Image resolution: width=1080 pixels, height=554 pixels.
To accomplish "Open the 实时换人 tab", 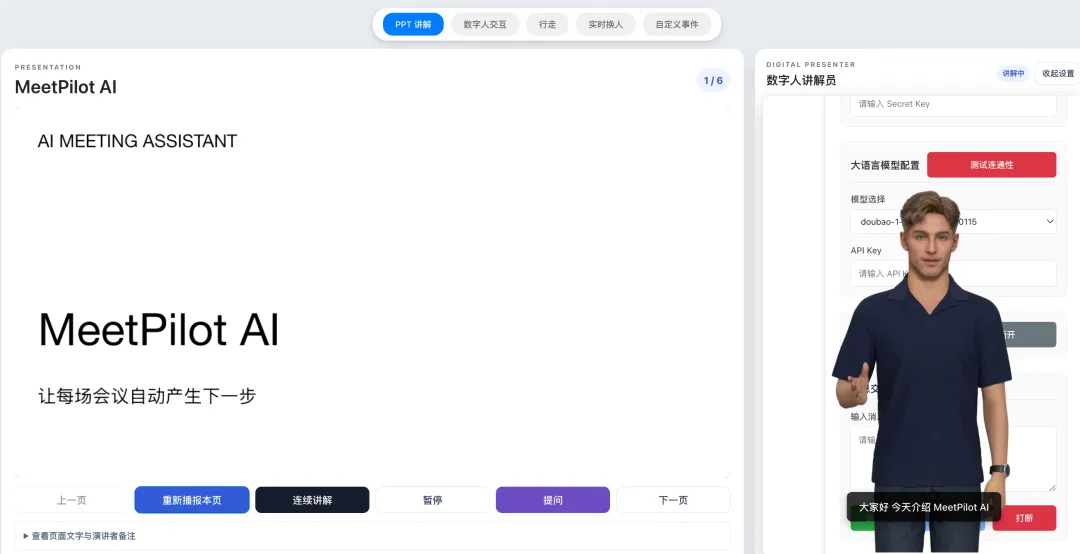I will (x=605, y=24).
